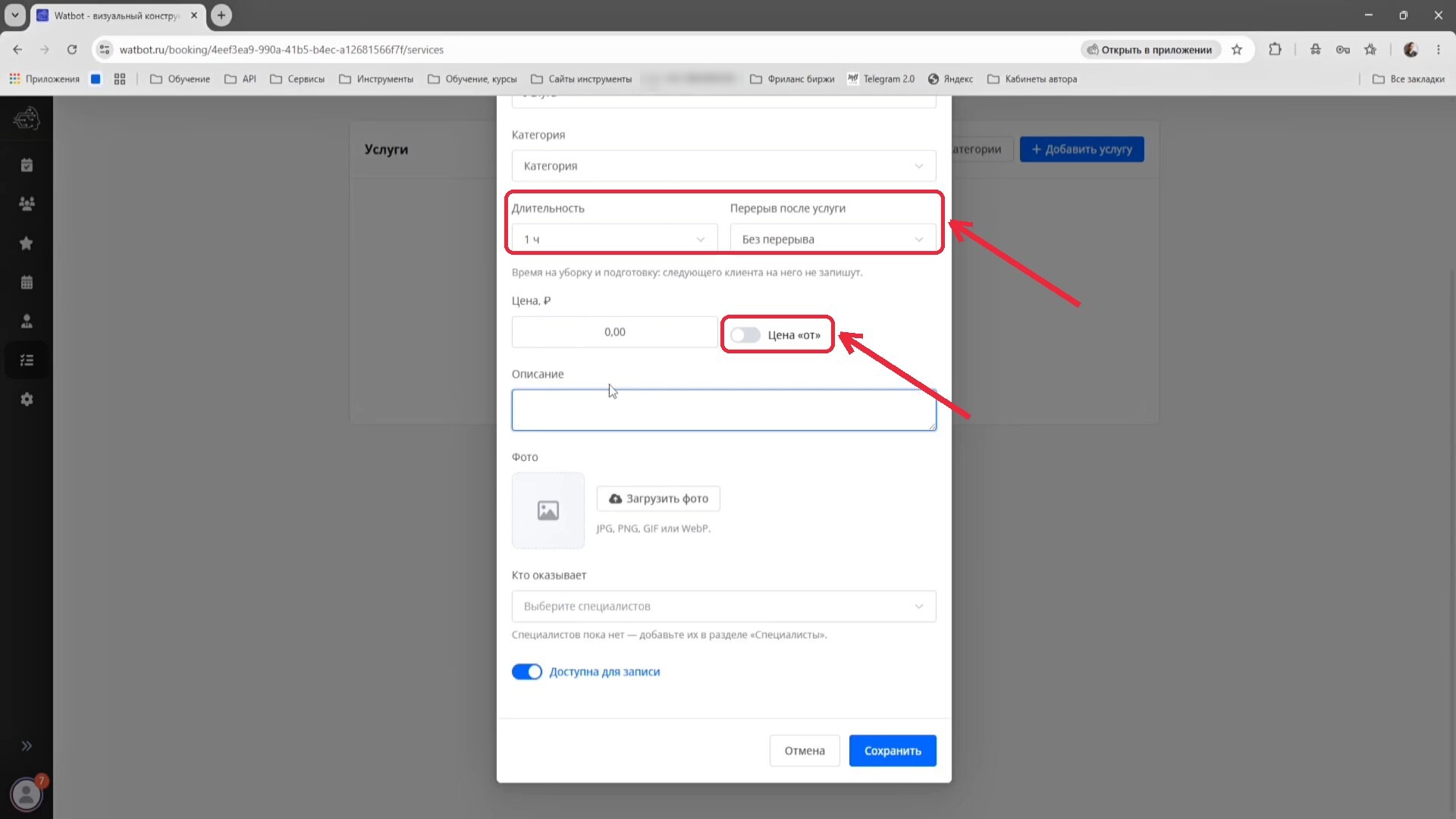Open the Telegram 2.0 bookmark
Image resolution: width=1456 pixels, height=819 pixels.
click(881, 79)
